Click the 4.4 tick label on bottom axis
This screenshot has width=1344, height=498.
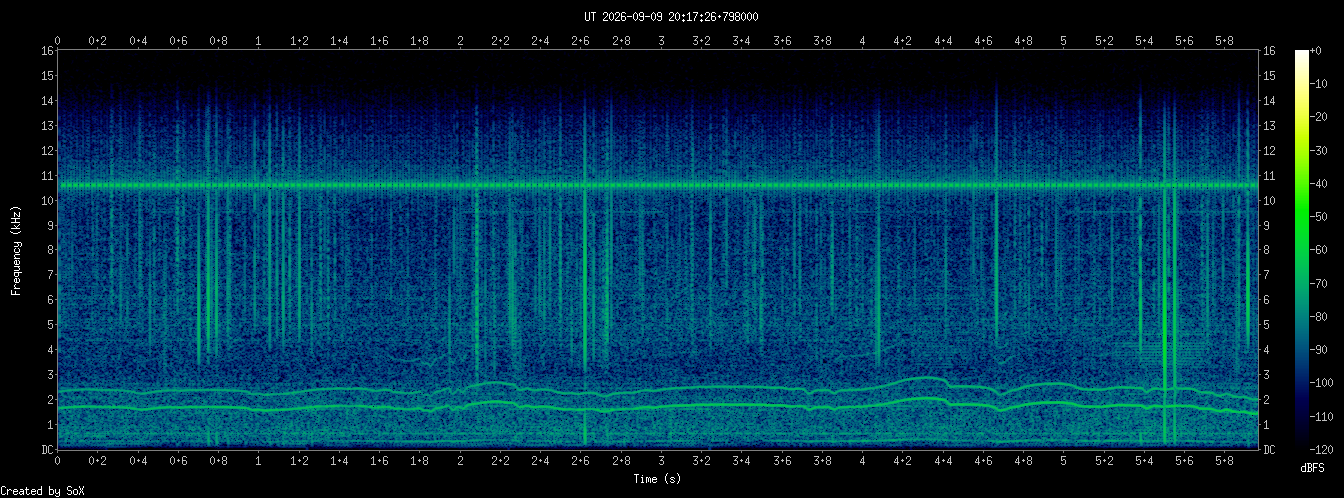pyautogui.click(x=943, y=462)
